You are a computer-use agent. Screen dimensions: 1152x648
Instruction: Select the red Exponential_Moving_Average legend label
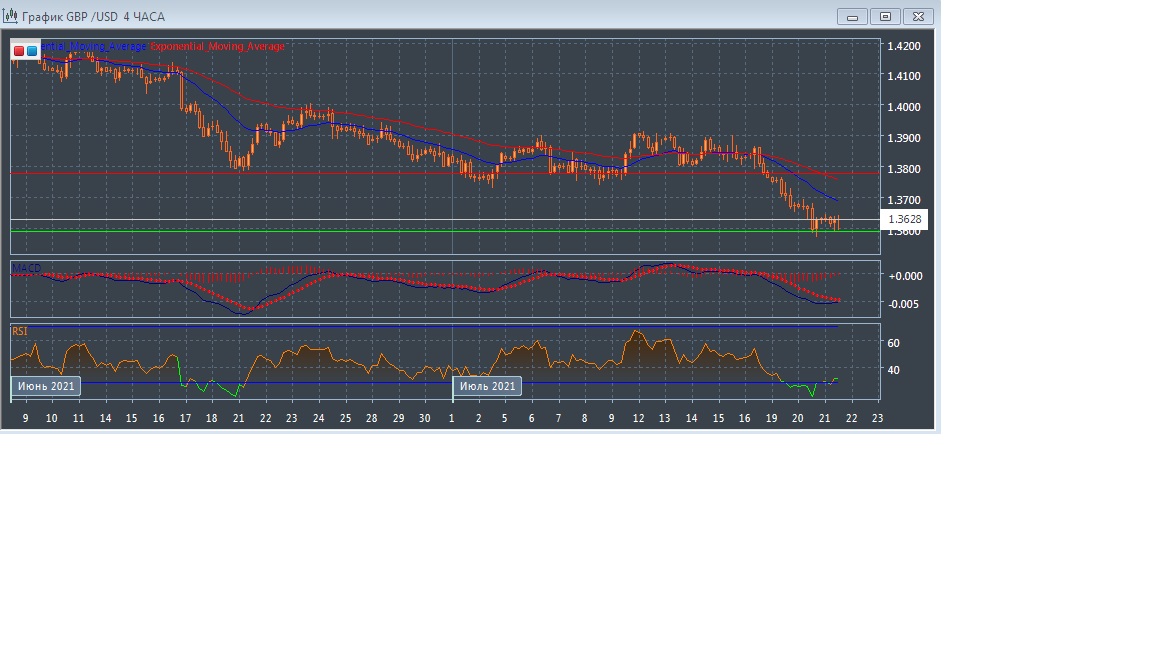point(217,47)
